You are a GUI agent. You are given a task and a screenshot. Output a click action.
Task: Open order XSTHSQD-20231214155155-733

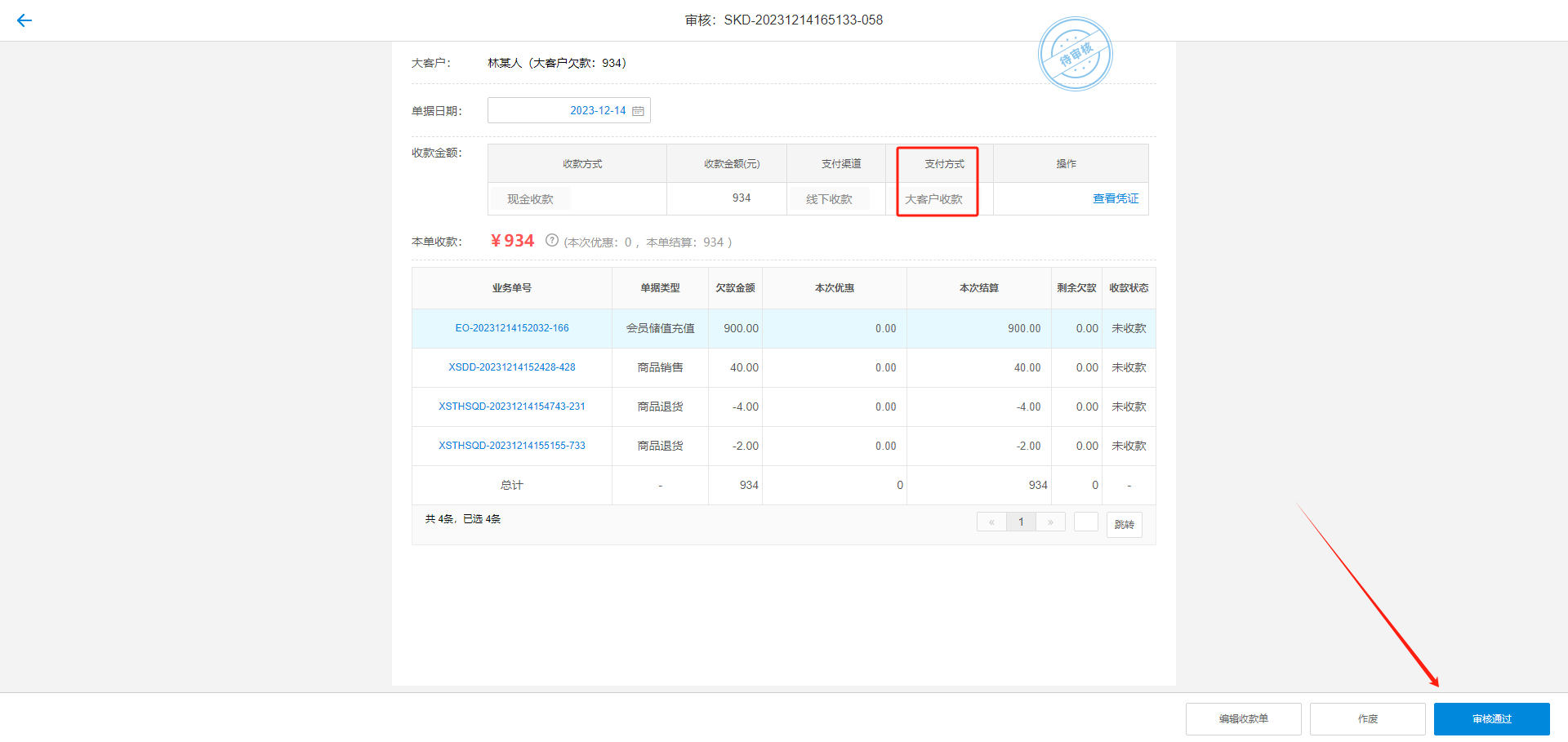pyautogui.click(x=512, y=446)
